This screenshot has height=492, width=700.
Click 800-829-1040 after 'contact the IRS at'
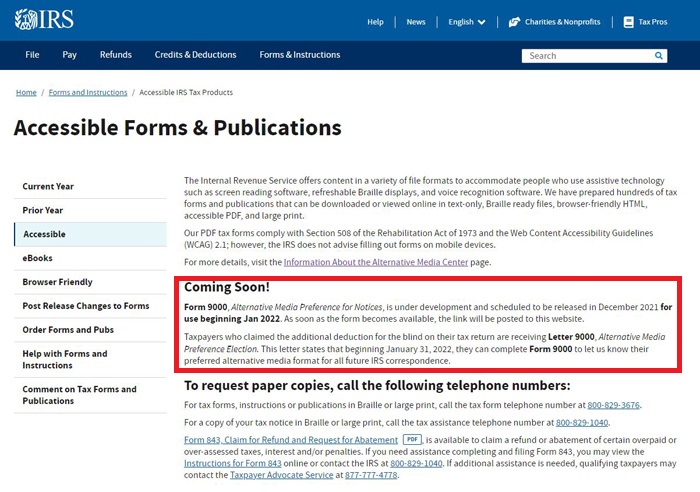point(416,463)
